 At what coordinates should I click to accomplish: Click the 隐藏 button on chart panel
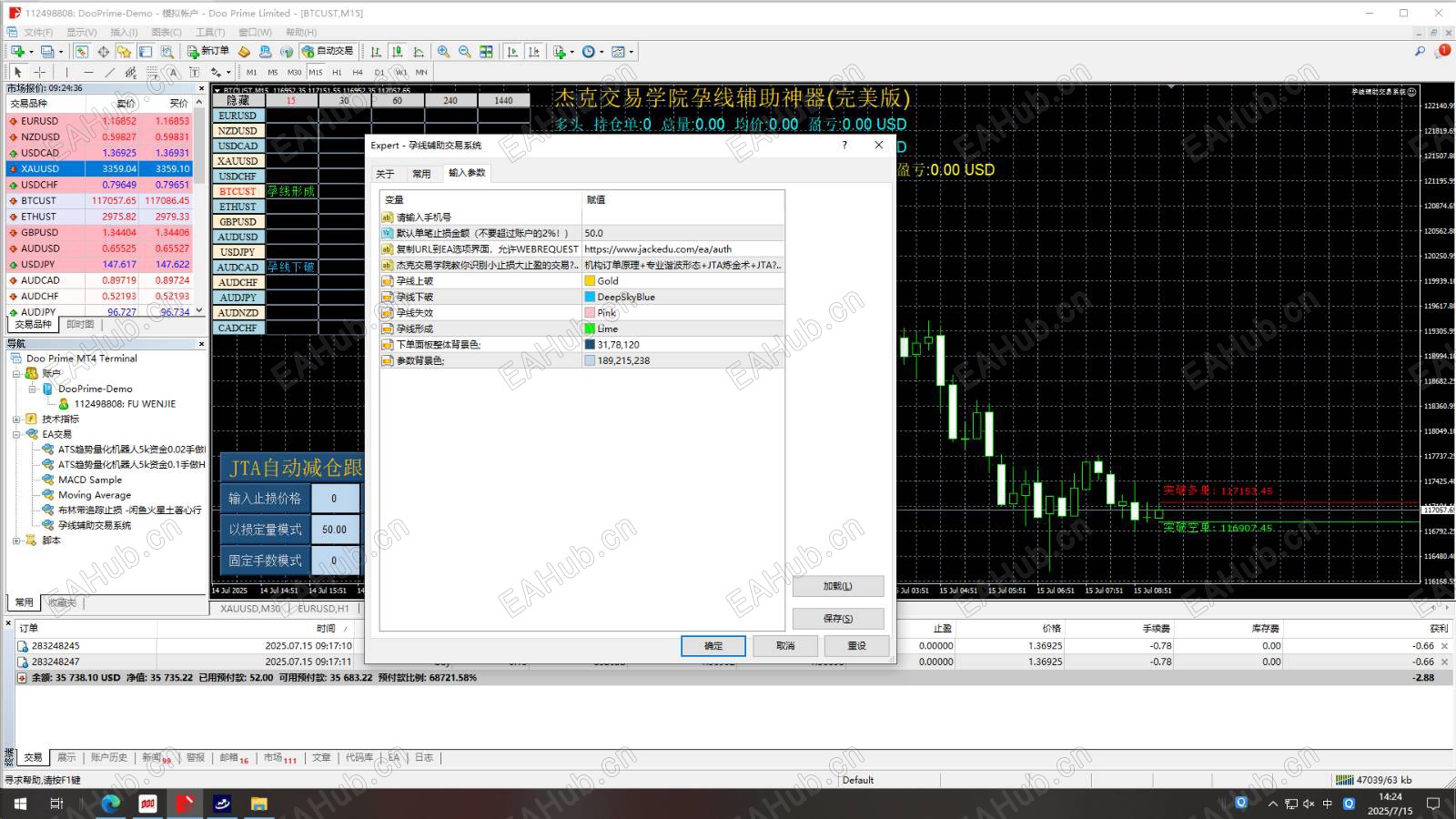click(238, 100)
